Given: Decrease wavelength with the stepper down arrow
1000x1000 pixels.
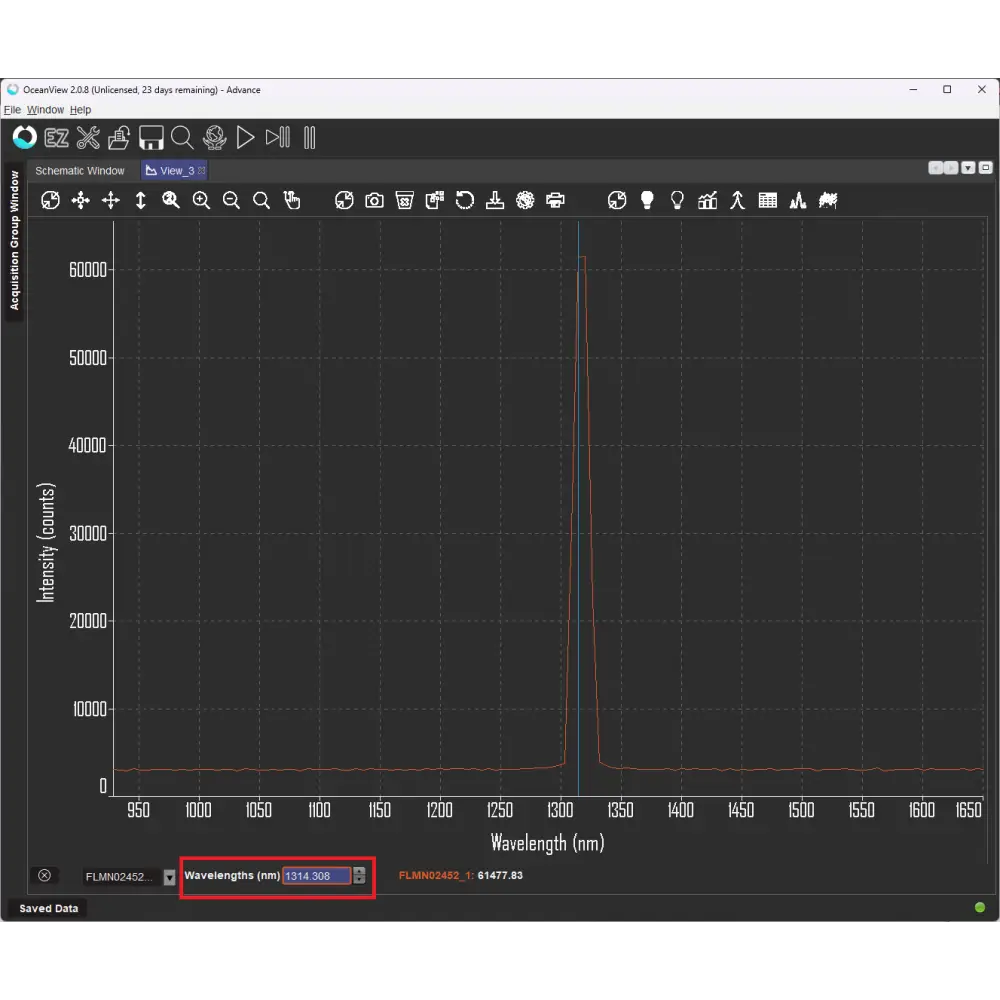Looking at the screenshot, I should [x=360, y=880].
